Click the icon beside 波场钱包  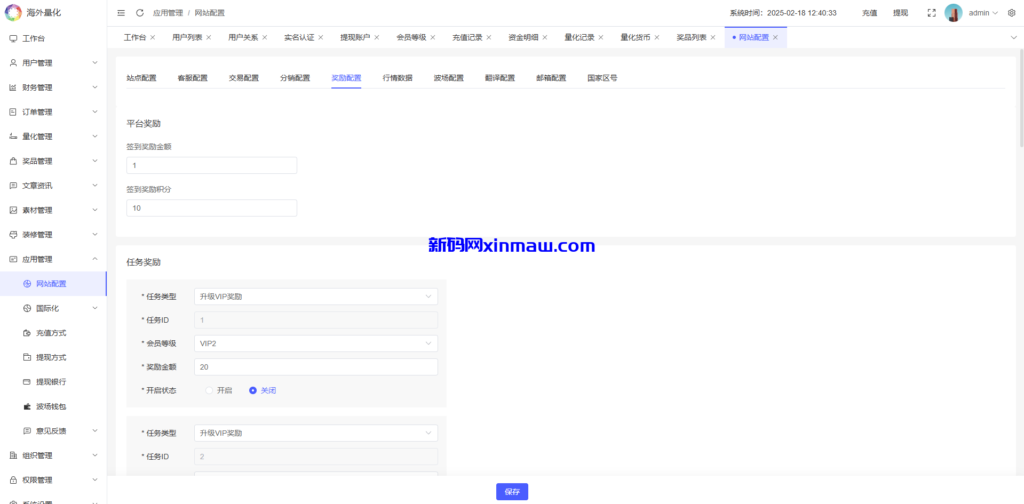tap(27, 406)
